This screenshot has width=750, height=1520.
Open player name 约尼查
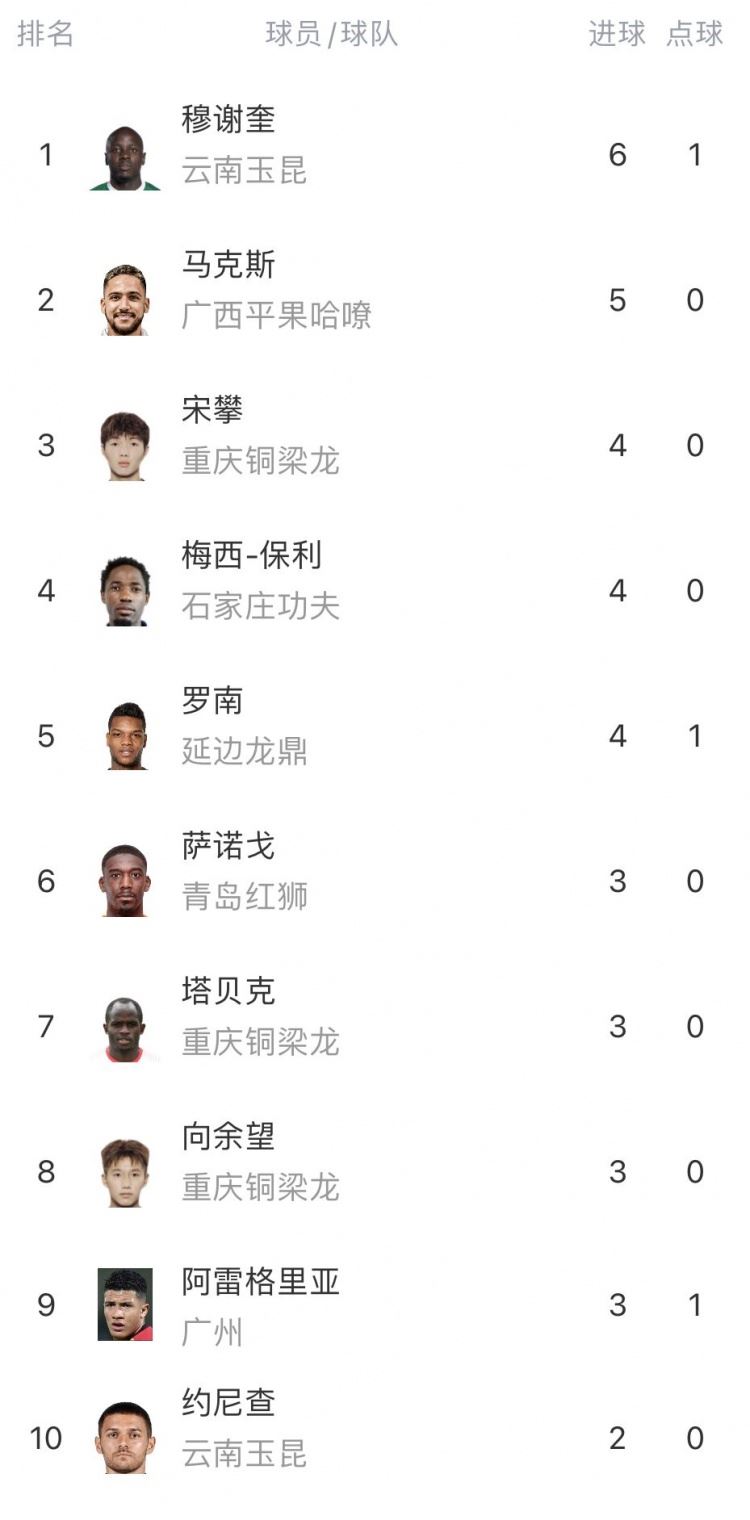228,1402
